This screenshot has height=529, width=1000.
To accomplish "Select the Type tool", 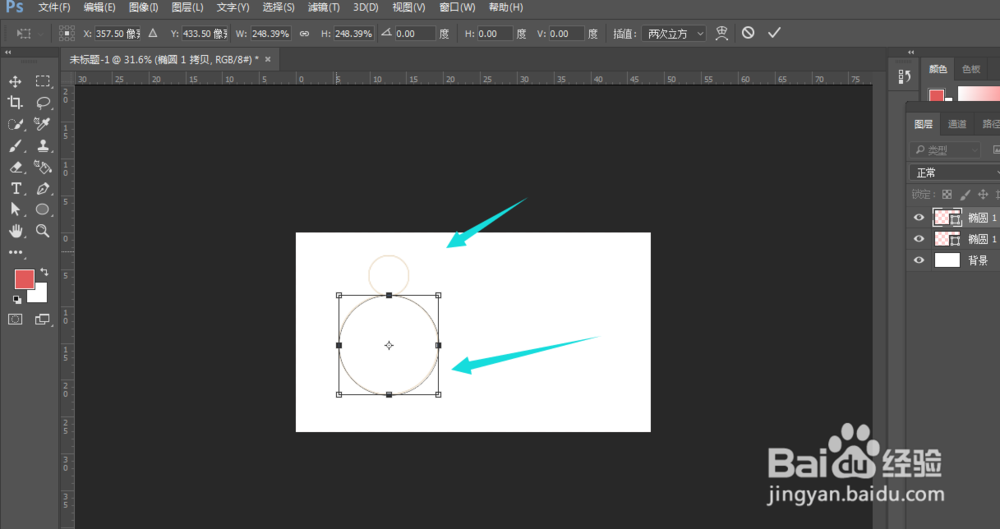I will pyautogui.click(x=15, y=188).
